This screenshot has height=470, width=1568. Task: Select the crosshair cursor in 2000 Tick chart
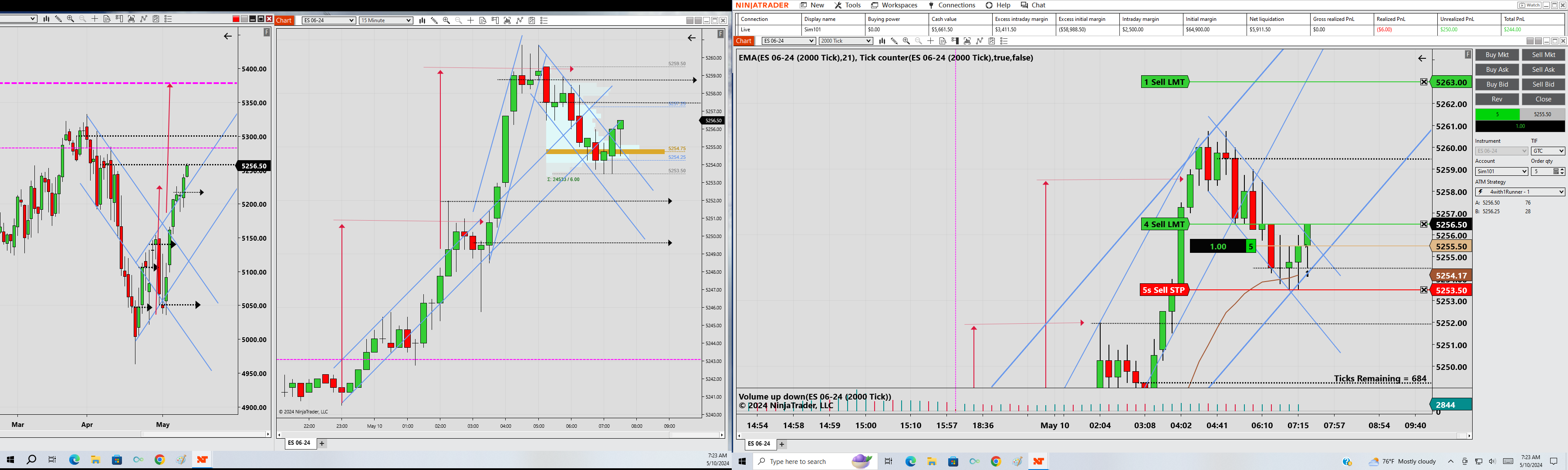pyautogui.click(x=931, y=41)
